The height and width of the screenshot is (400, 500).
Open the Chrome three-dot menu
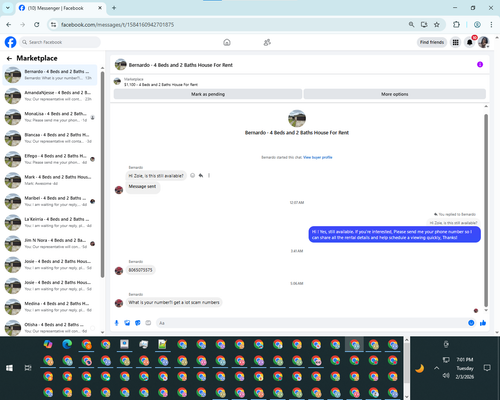pyautogui.click(x=491, y=24)
